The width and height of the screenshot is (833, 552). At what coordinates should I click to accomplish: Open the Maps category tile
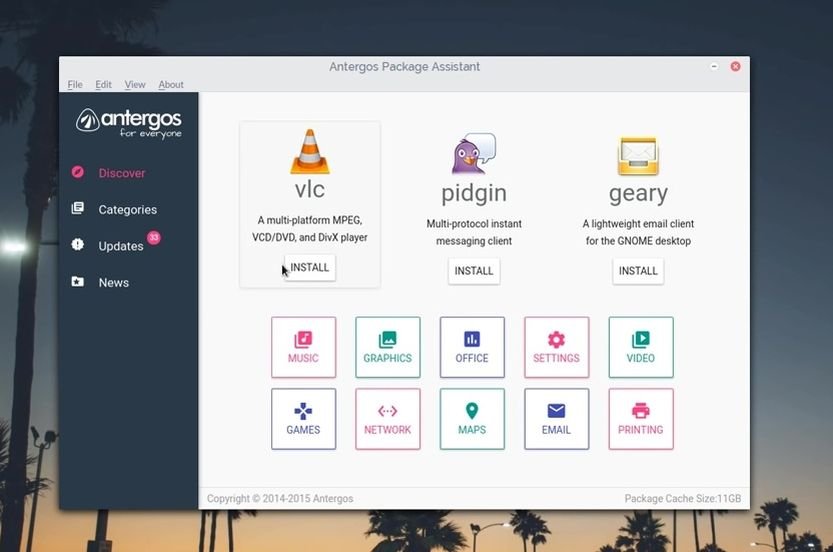click(472, 419)
